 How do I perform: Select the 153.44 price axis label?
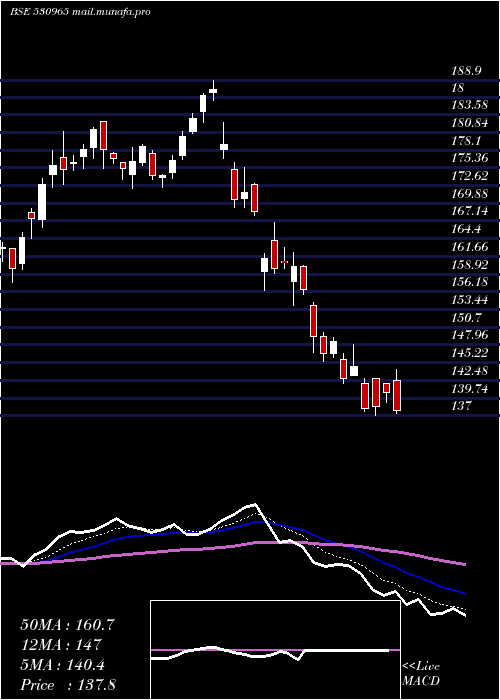pos(470,300)
